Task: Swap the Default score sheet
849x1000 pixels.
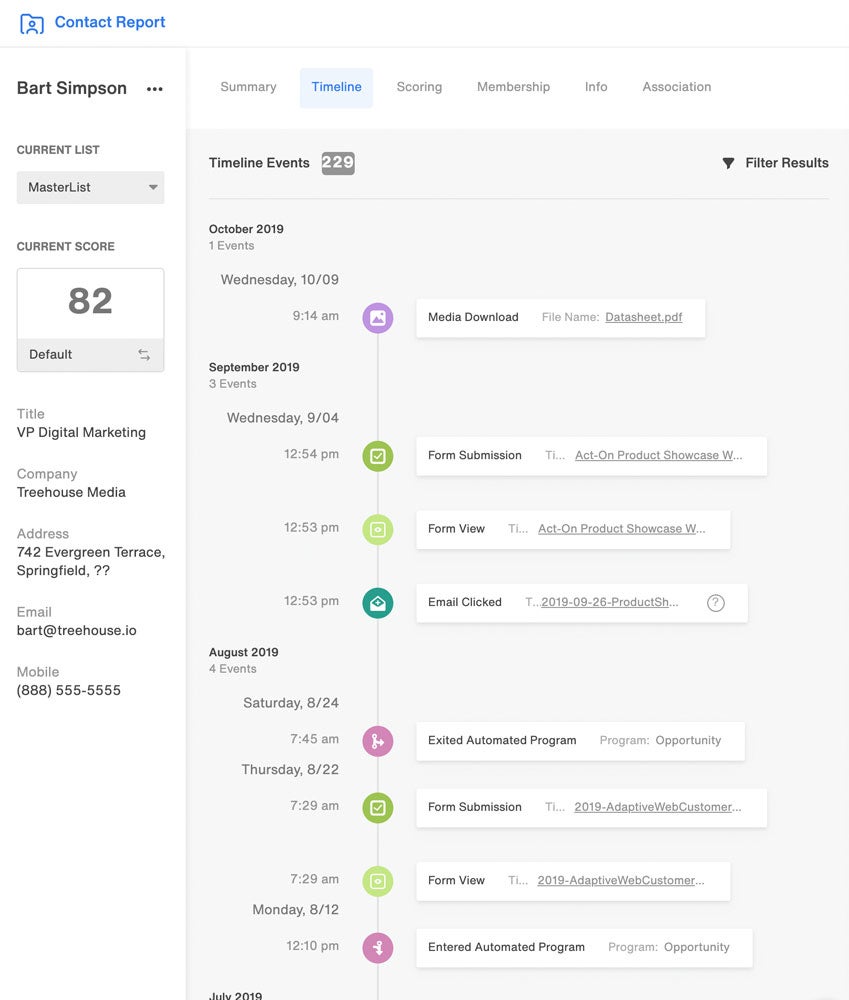Action: coord(144,355)
